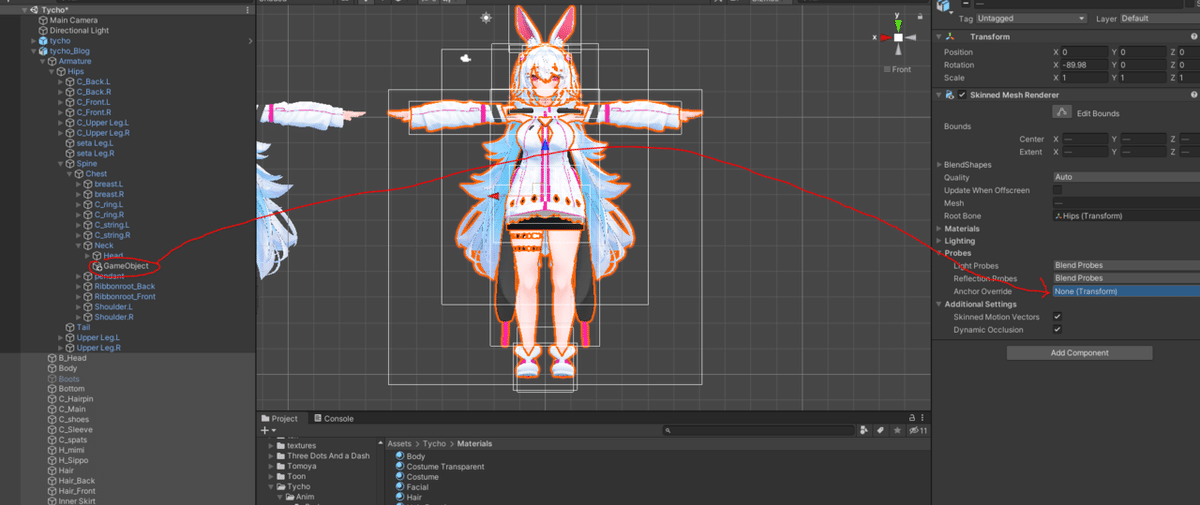Open the Layer dropdown showing Default
The height and width of the screenshot is (505, 1200).
[x=1158, y=18]
